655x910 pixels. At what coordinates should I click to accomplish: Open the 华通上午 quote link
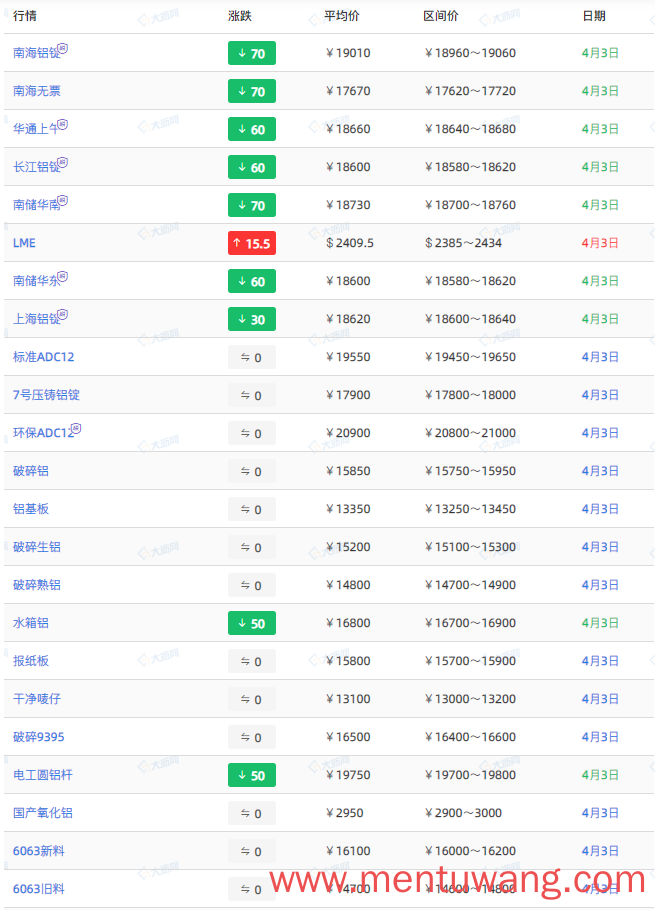pyautogui.click(x=36, y=129)
